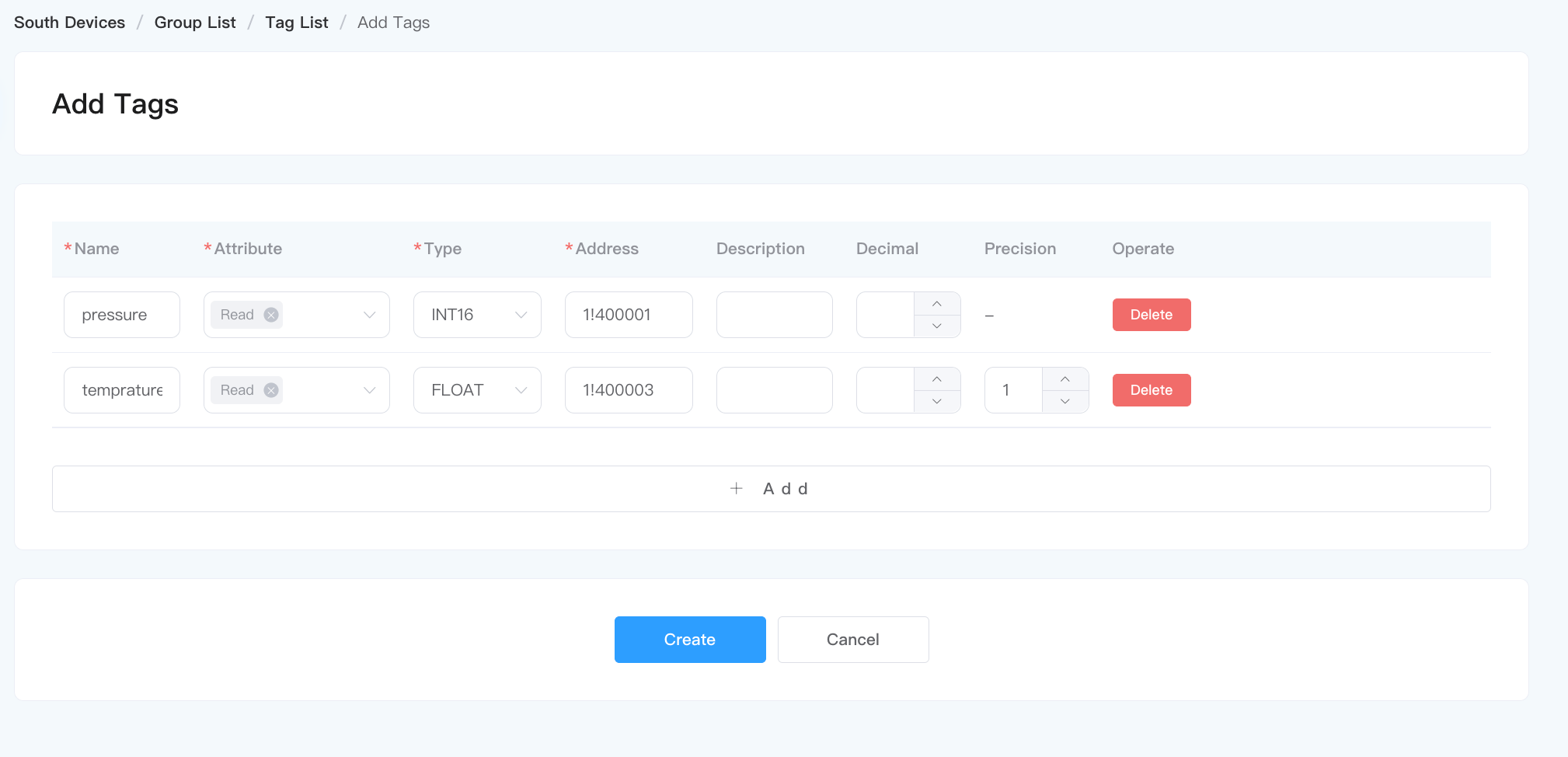The image size is (1568, 757).
Task: Delete the pressure tag row
Action: click(1151, 315)
